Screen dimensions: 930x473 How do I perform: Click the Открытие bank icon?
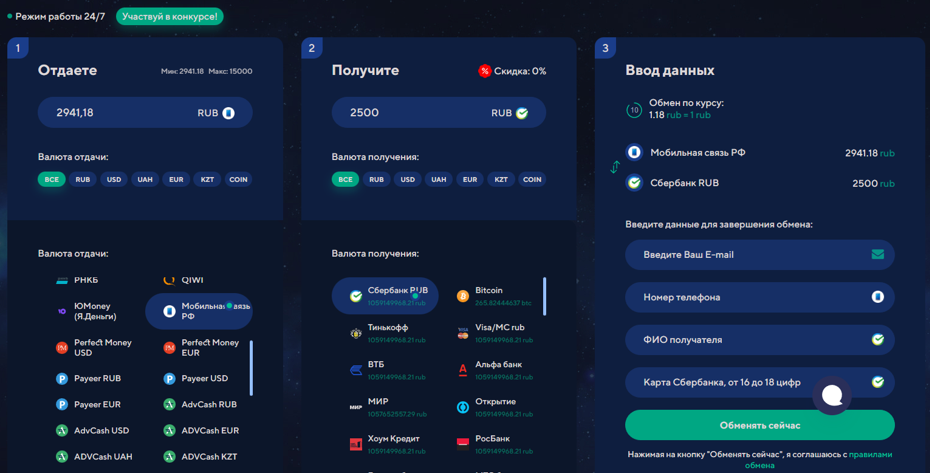coord(463,407)
